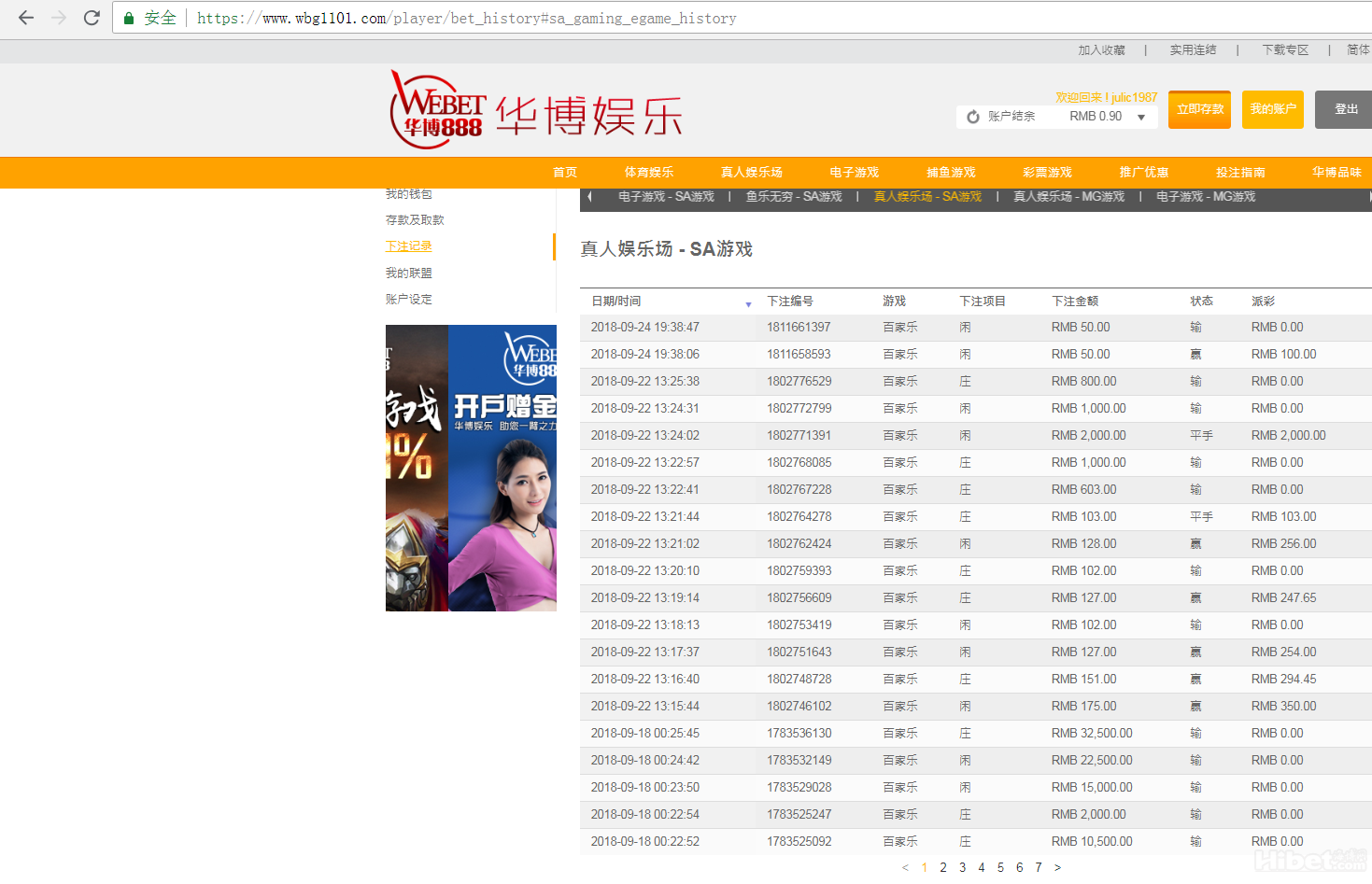Image resolution: width=1372 pixels, height=884 pixels.
Task: Go to page 3 of bet history
Action: pyautogui.click(x=962, y=867)
